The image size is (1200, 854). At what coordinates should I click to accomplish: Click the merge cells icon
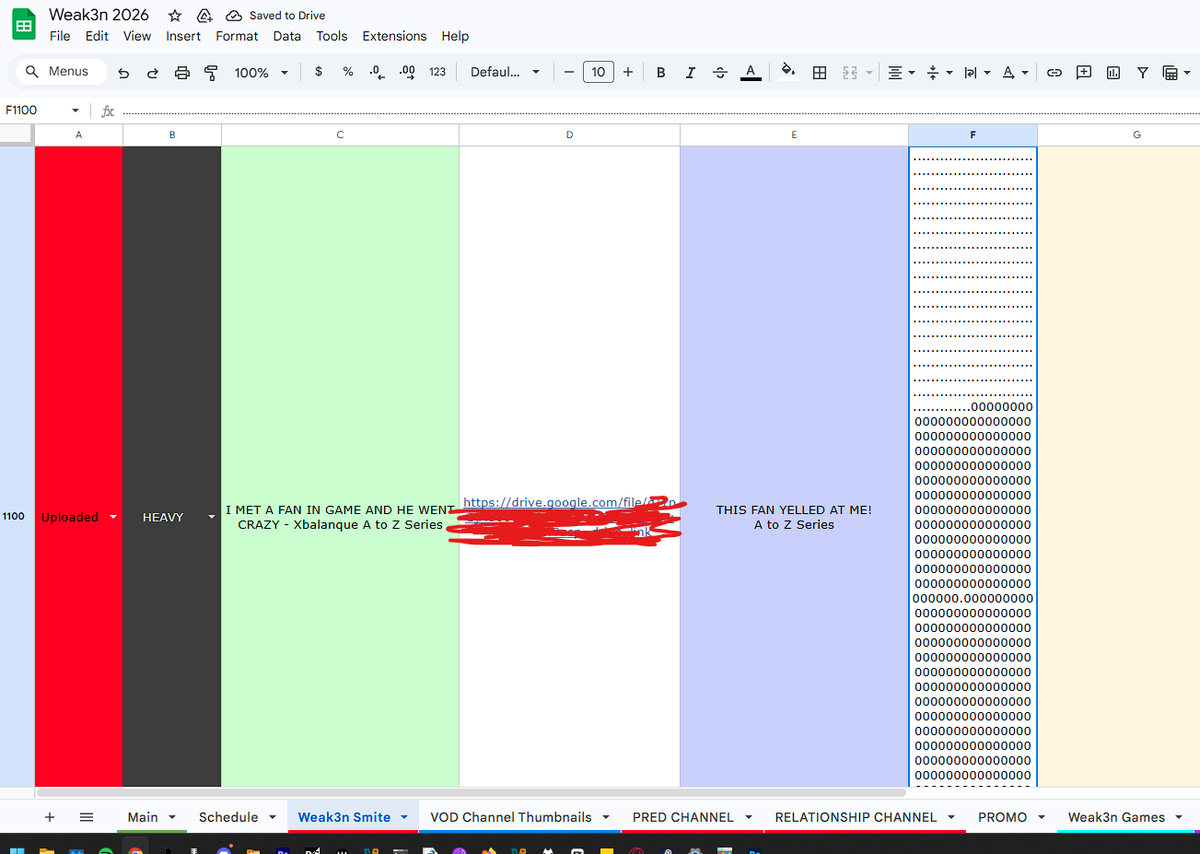pyautogui.click(x=850, y=72)
